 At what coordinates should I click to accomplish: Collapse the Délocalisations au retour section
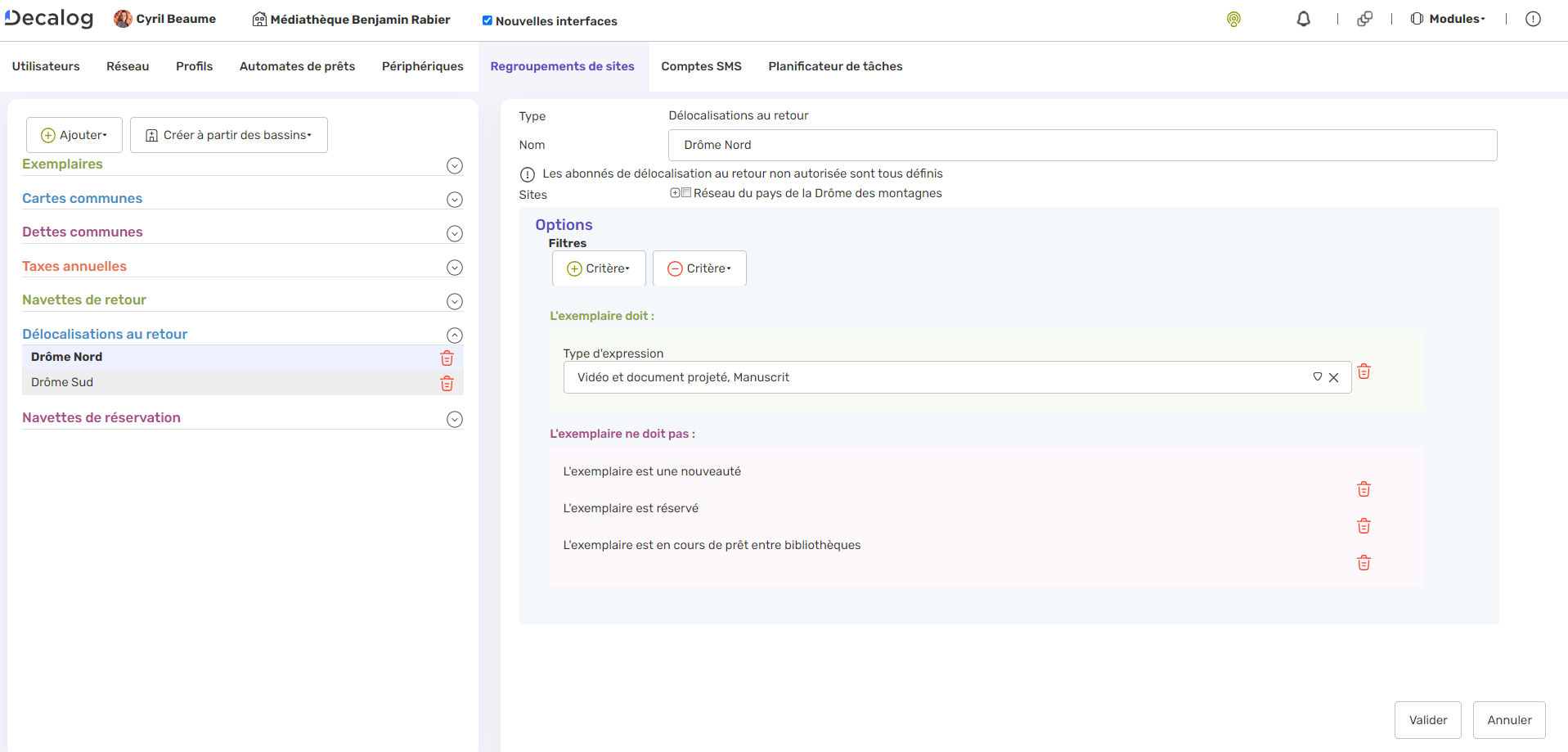pos(455,335)
